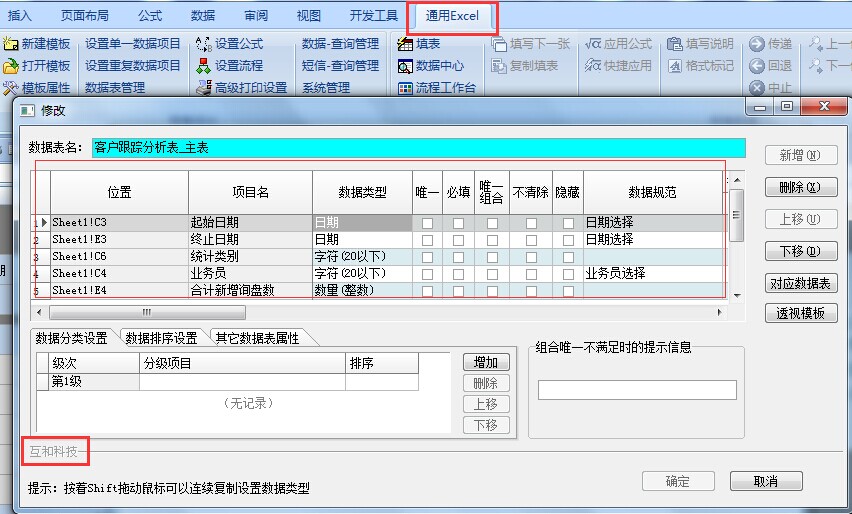852x514 pixels.
Task: Open 数据类型 cell for 终止日期 row
Action: pyautogui.click(x=362, y=240)
